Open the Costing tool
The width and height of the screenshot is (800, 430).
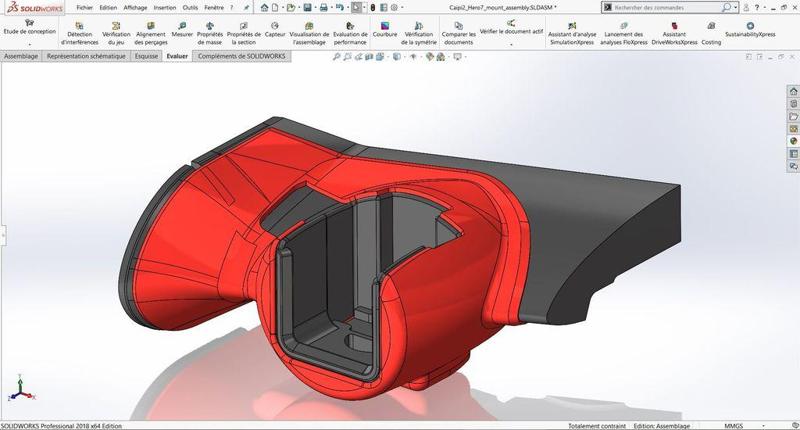point(711,33)
